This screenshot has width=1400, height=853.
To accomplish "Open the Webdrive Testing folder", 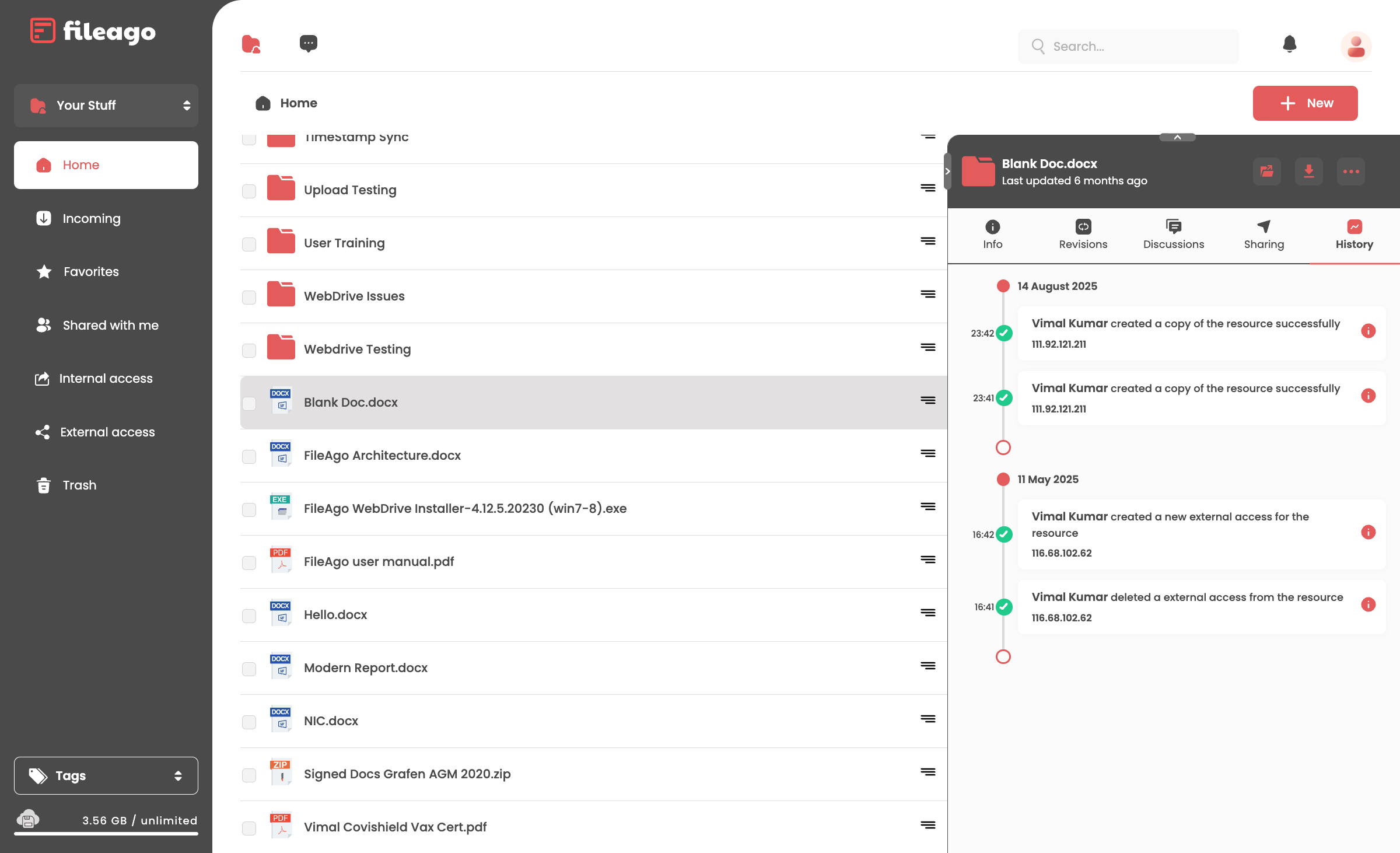I will pyautogui.click(x=357, y=349).
